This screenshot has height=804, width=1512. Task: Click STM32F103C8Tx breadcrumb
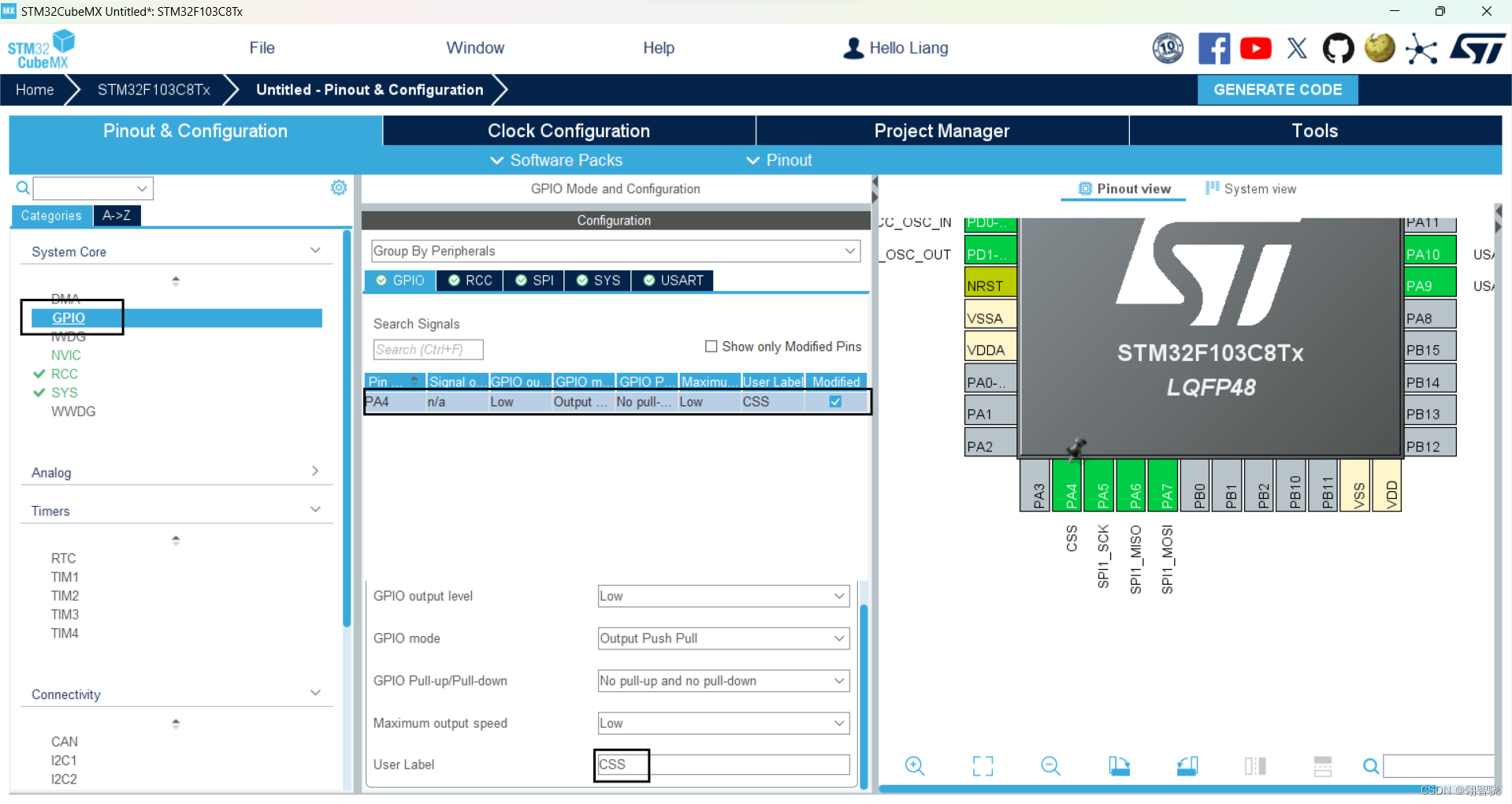click(154, 90)
